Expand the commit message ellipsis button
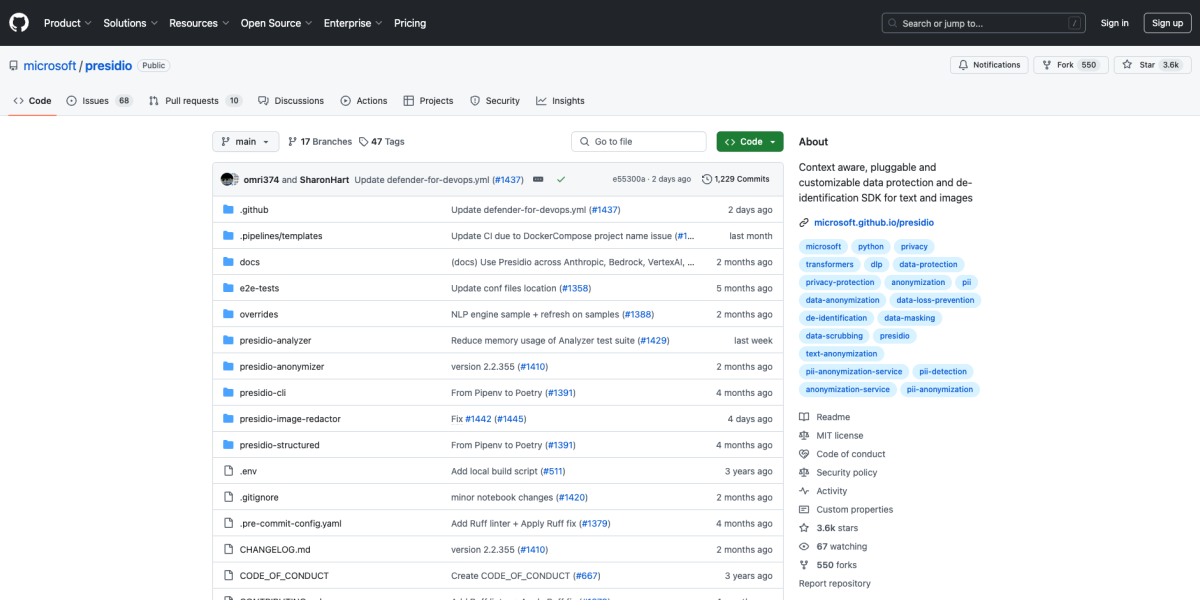Image resolution: width=1200 pixels, height=600 pixels. pyautogui.click(x=538, y=179)
